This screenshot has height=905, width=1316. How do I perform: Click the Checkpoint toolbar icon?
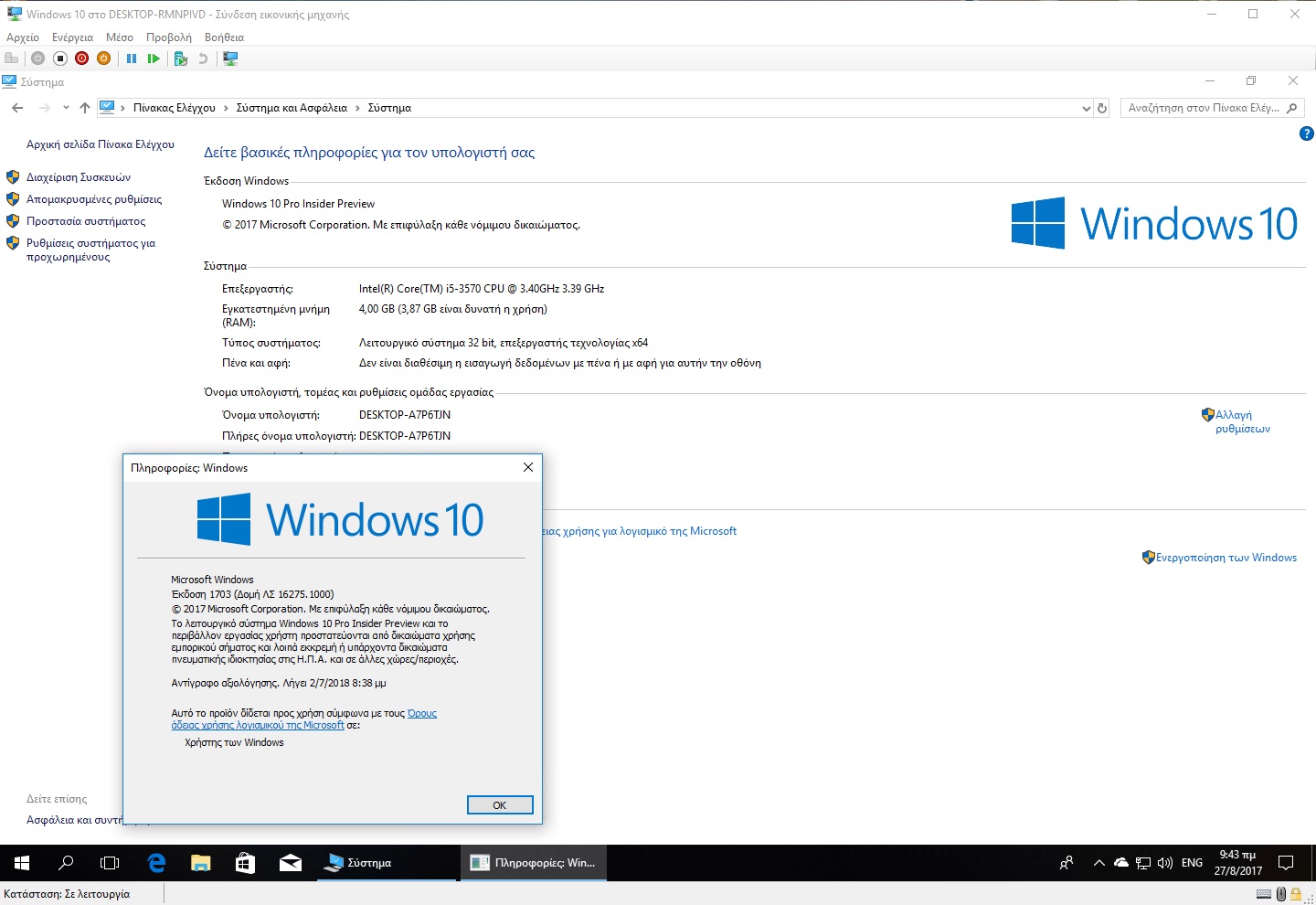pos(181,59)
